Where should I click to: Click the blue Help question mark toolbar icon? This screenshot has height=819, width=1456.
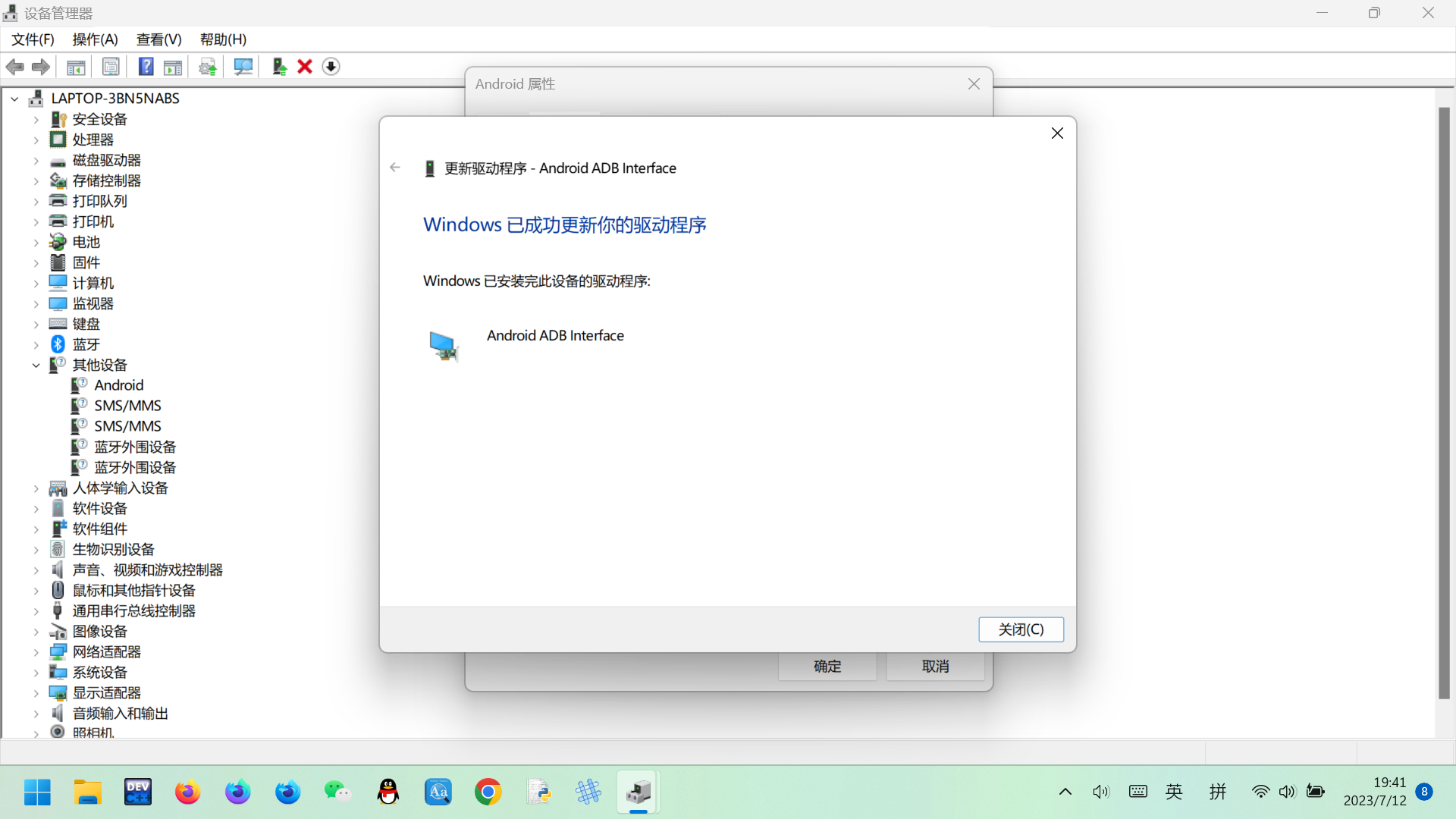pyautogui.click(x=146, y=67)
